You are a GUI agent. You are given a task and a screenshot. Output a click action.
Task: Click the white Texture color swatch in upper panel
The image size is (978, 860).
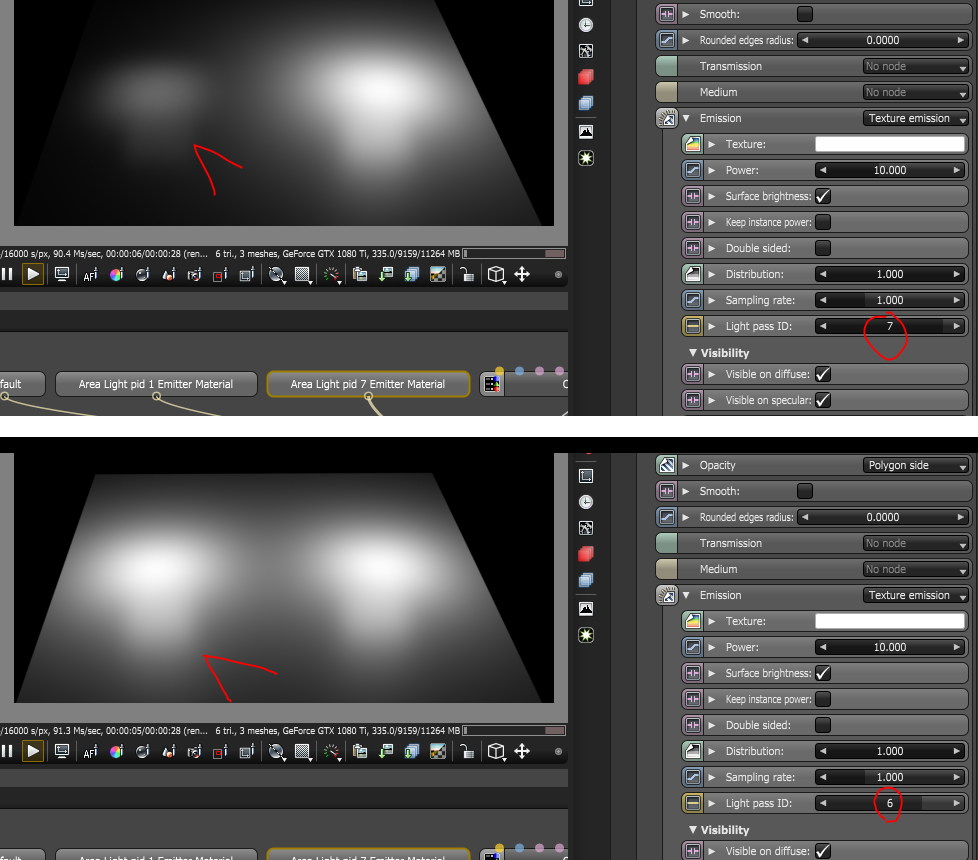click(x=890, y=144)
